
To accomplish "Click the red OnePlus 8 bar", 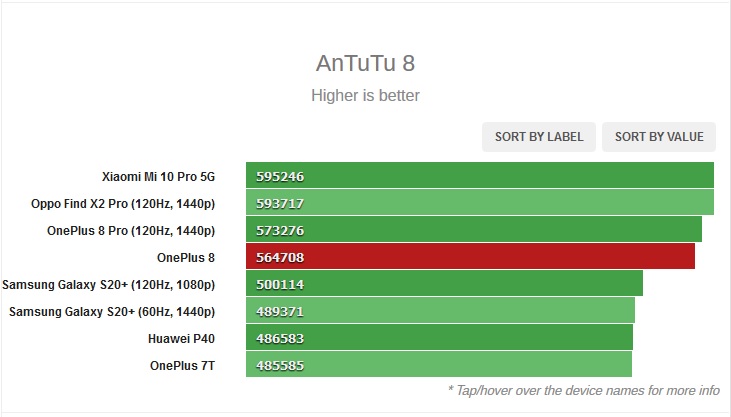I will pyautogui.click(x=470, y=256).
